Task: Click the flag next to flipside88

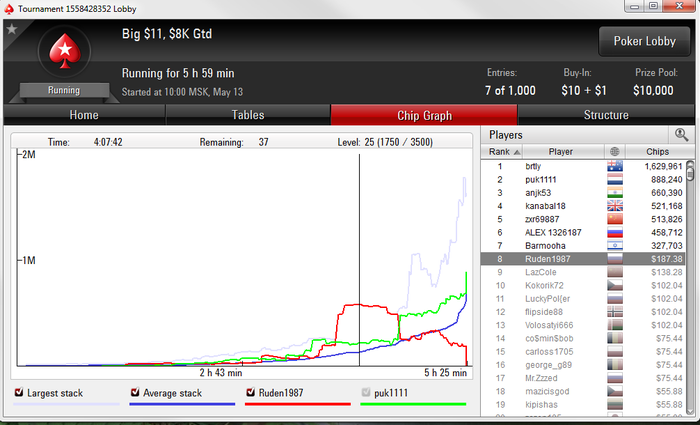Action: [615, 312]
